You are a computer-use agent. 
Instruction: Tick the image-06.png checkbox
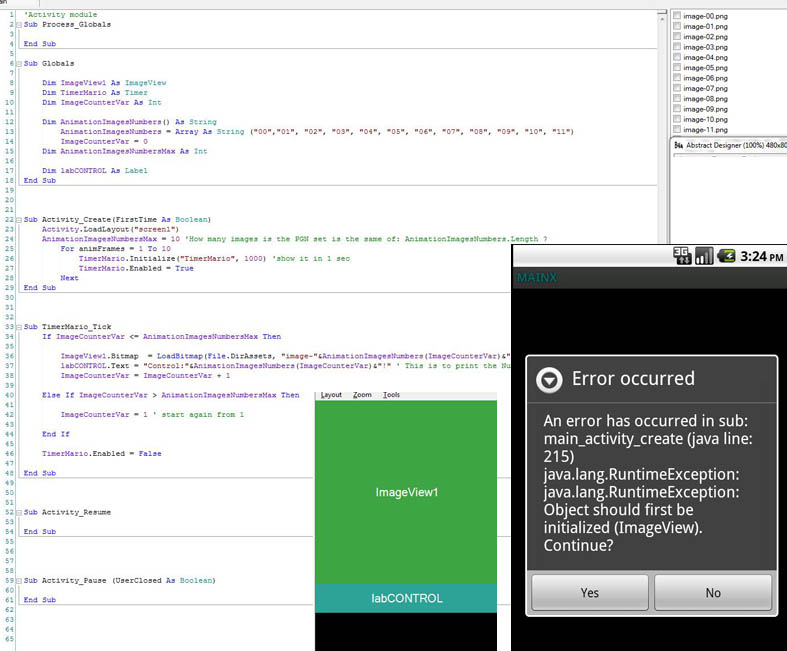[677, 78]
